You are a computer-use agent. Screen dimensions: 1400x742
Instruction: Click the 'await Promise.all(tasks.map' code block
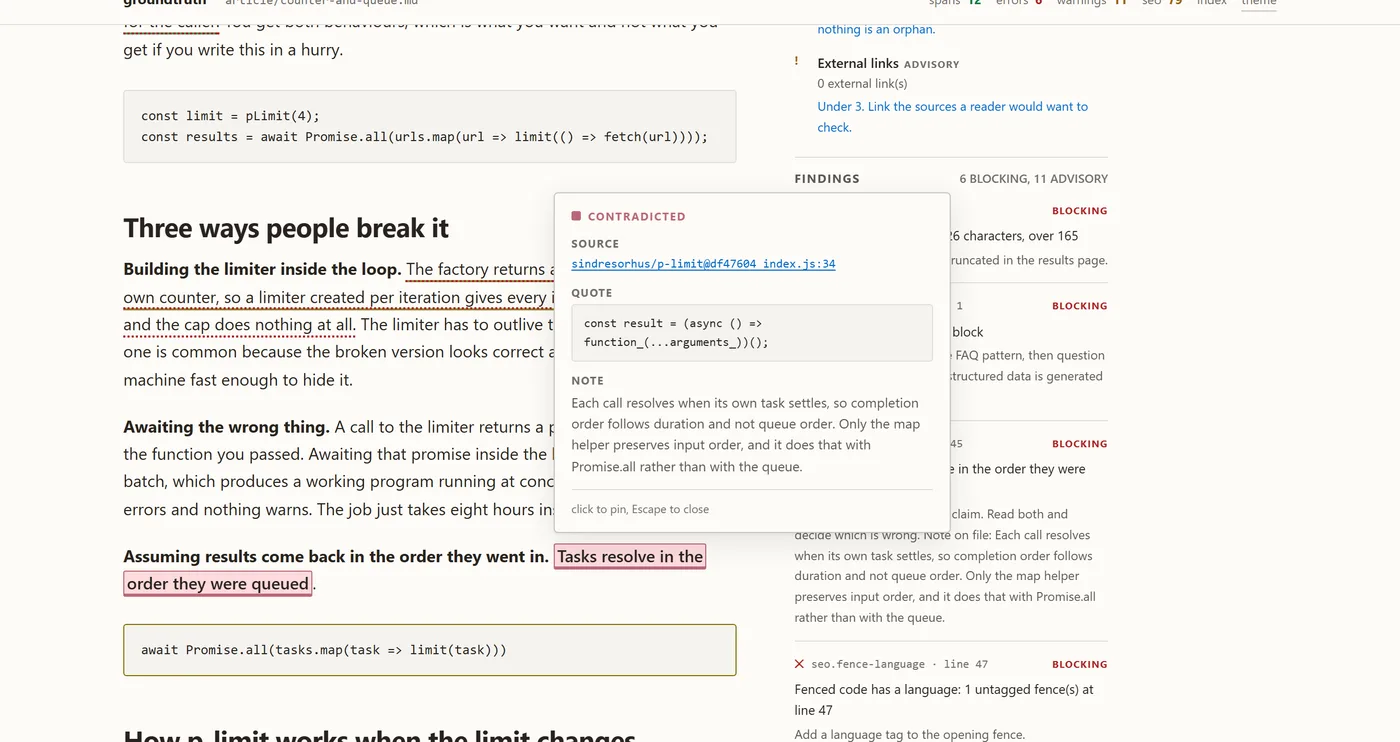[429, 650]
